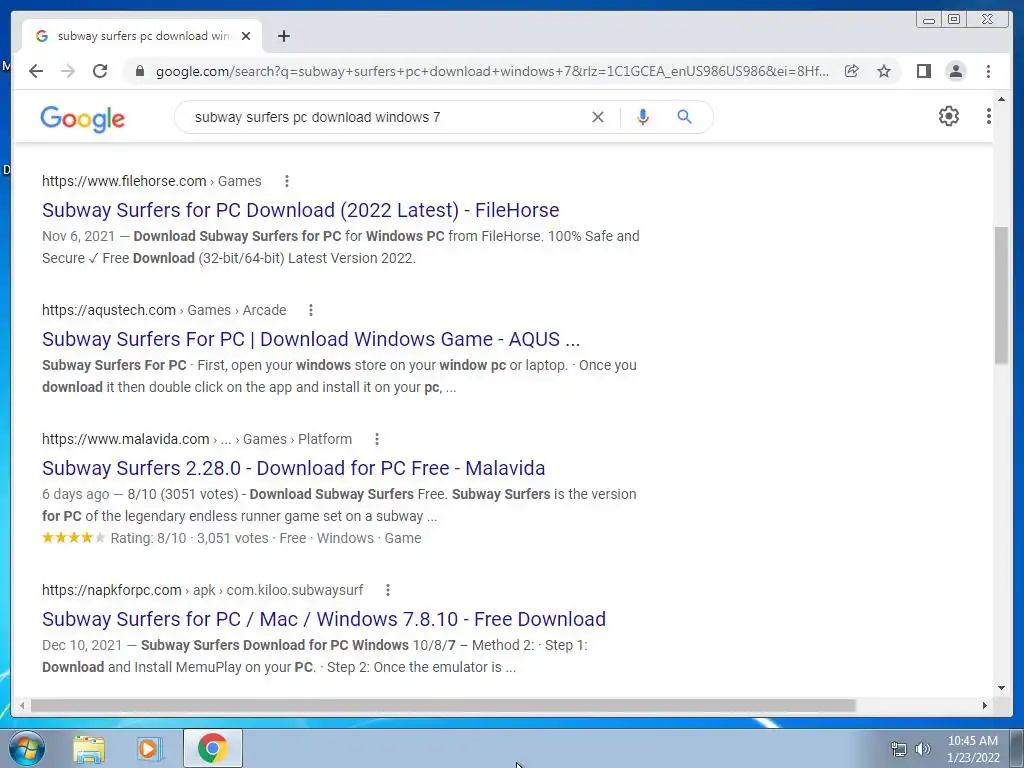Open the Chrome profile avatar
This screenshot has height=768, width=1024.
pyautogui.click(x=955, y=71)
